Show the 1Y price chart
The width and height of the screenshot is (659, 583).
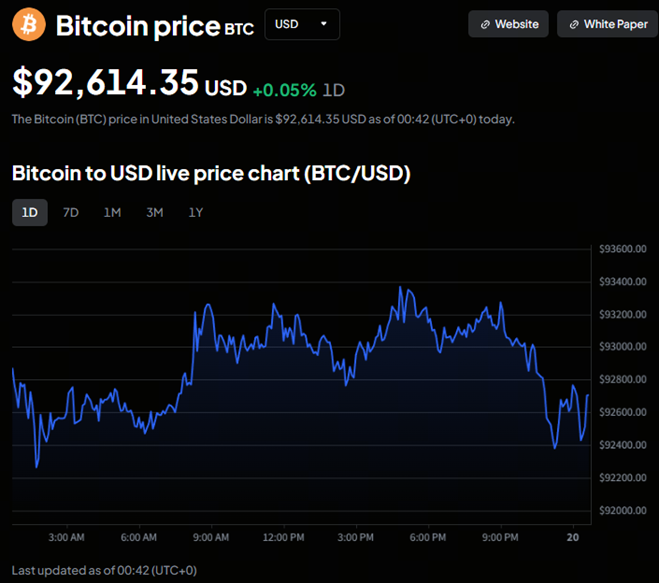click(196, 212)
